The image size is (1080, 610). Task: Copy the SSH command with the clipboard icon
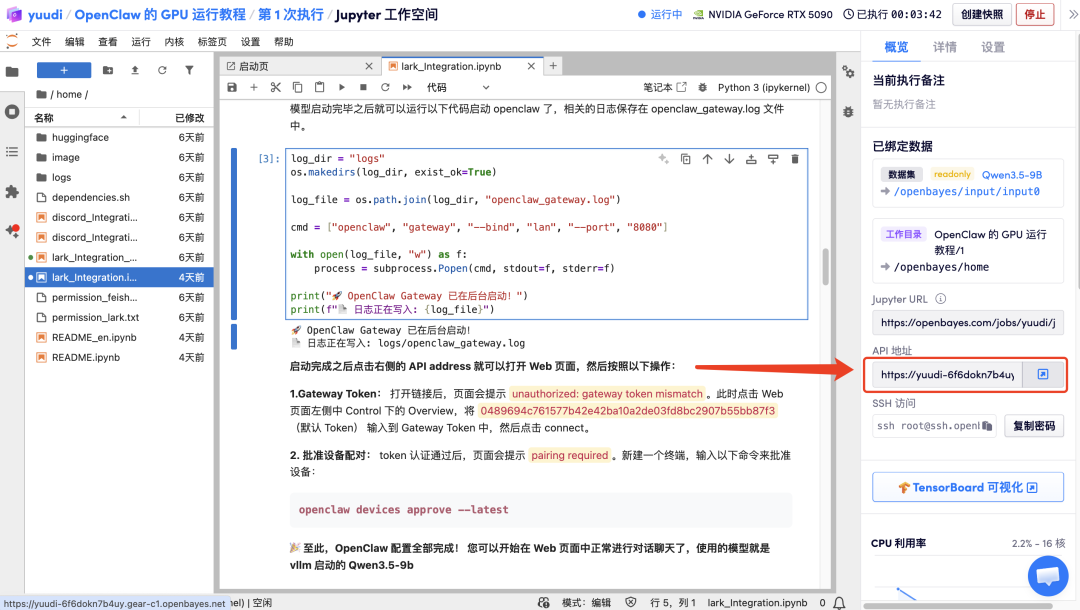(987, 426)
